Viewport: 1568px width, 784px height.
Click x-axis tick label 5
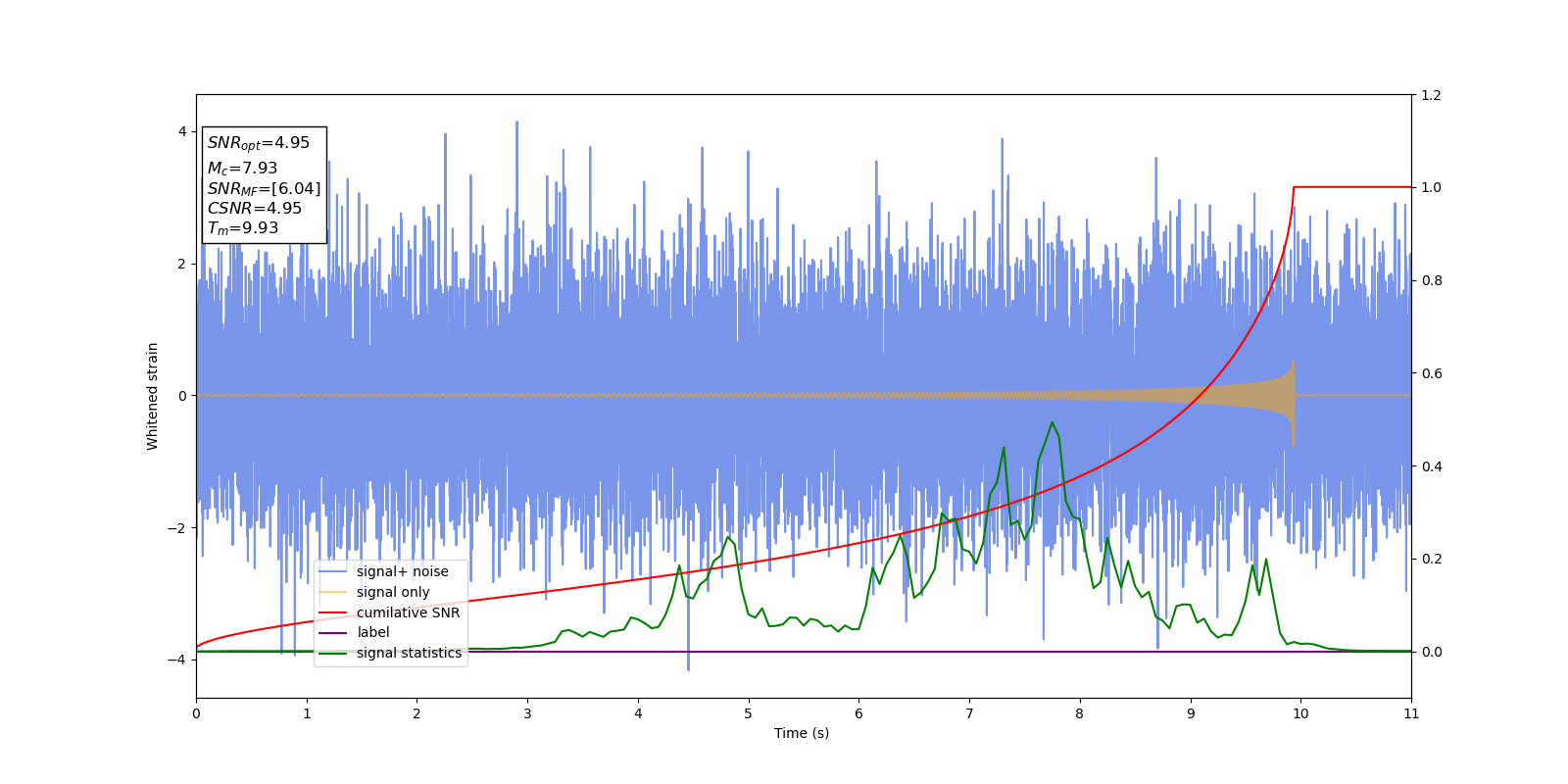[749, 714]
